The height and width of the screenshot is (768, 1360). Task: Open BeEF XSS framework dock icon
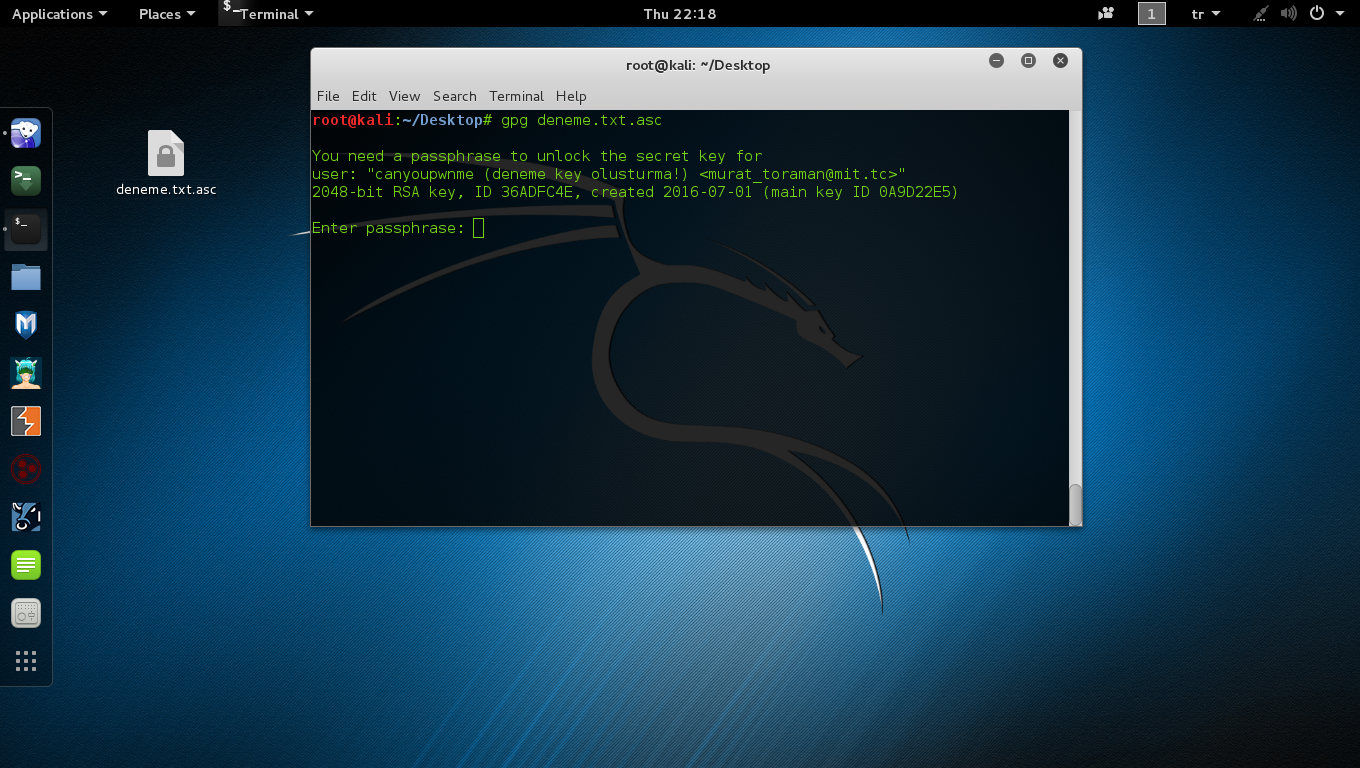coord(26,517)
